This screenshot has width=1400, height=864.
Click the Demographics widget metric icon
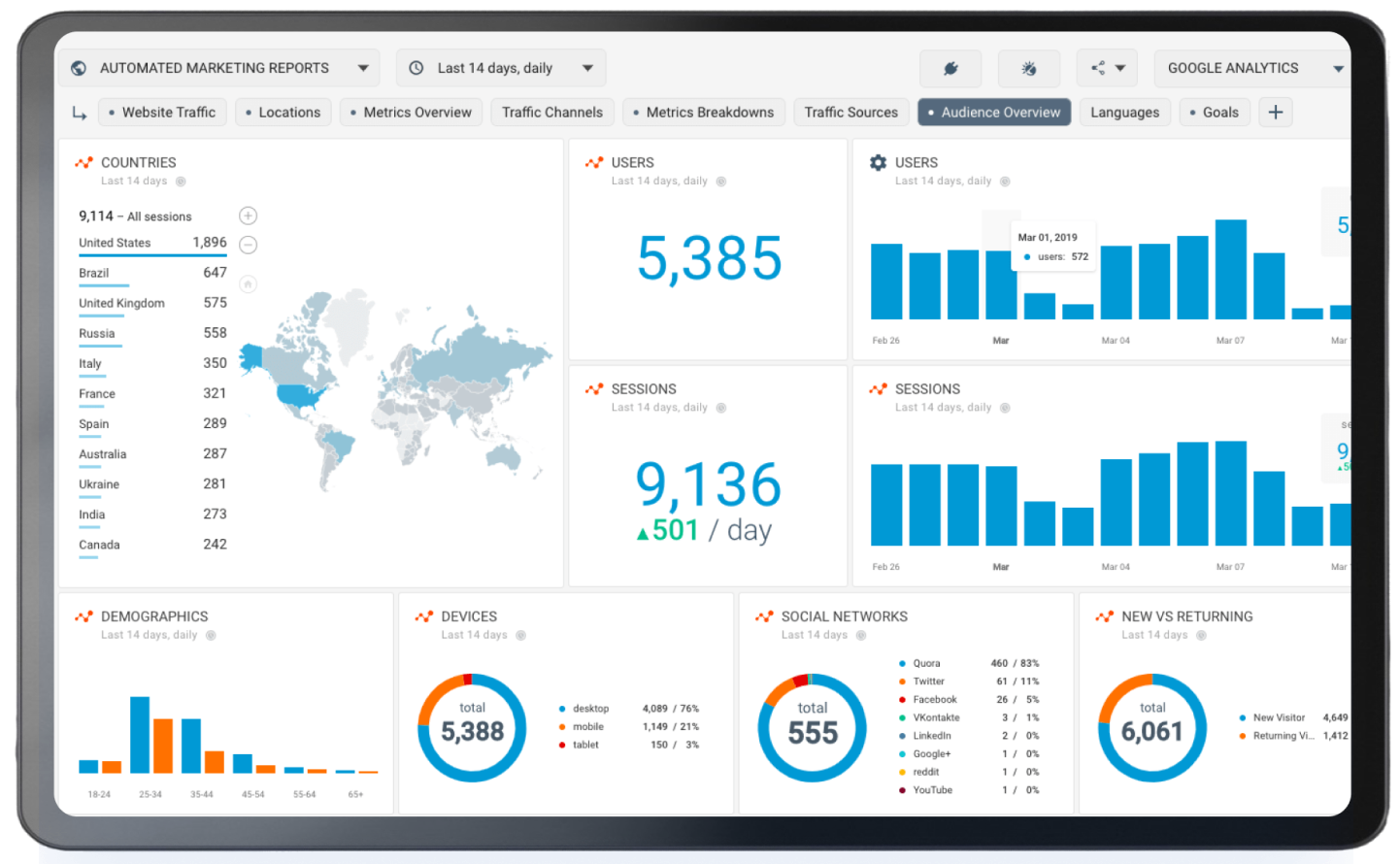tap(84, 616)
